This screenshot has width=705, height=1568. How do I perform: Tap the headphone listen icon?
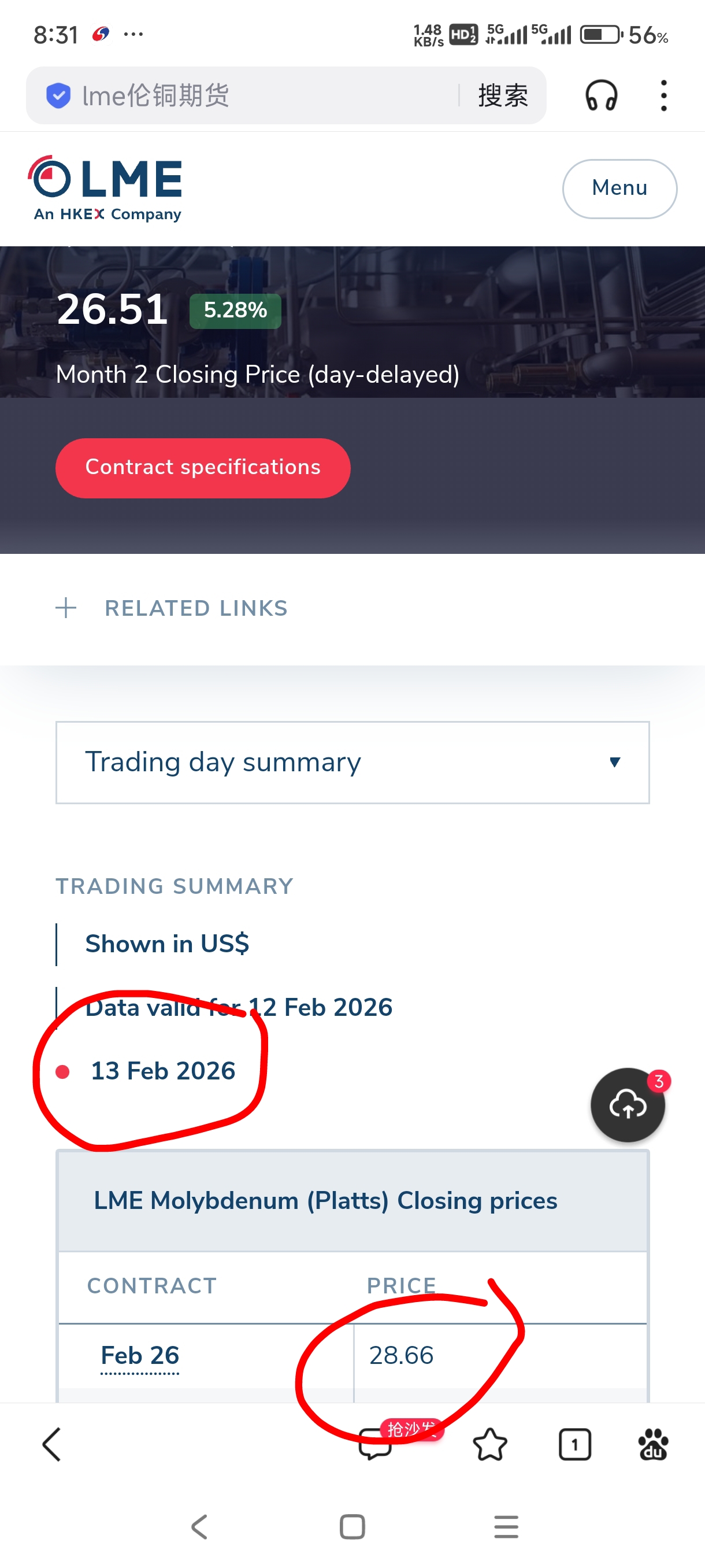(x=601, y=95)
